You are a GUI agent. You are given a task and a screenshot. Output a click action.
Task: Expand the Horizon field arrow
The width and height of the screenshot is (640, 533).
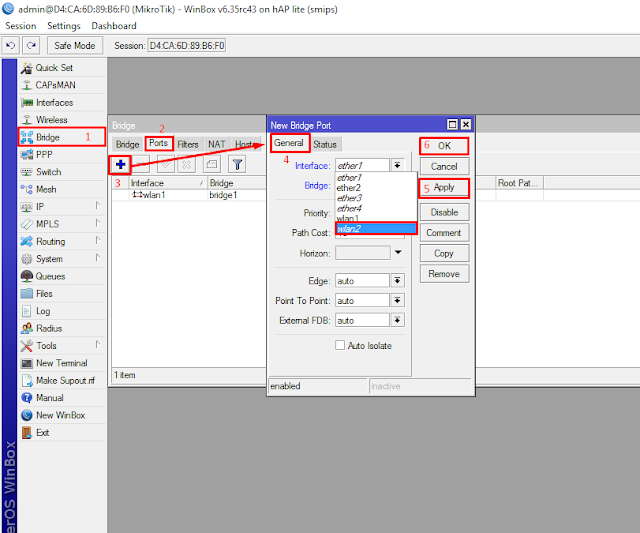[x=398, y=253]
